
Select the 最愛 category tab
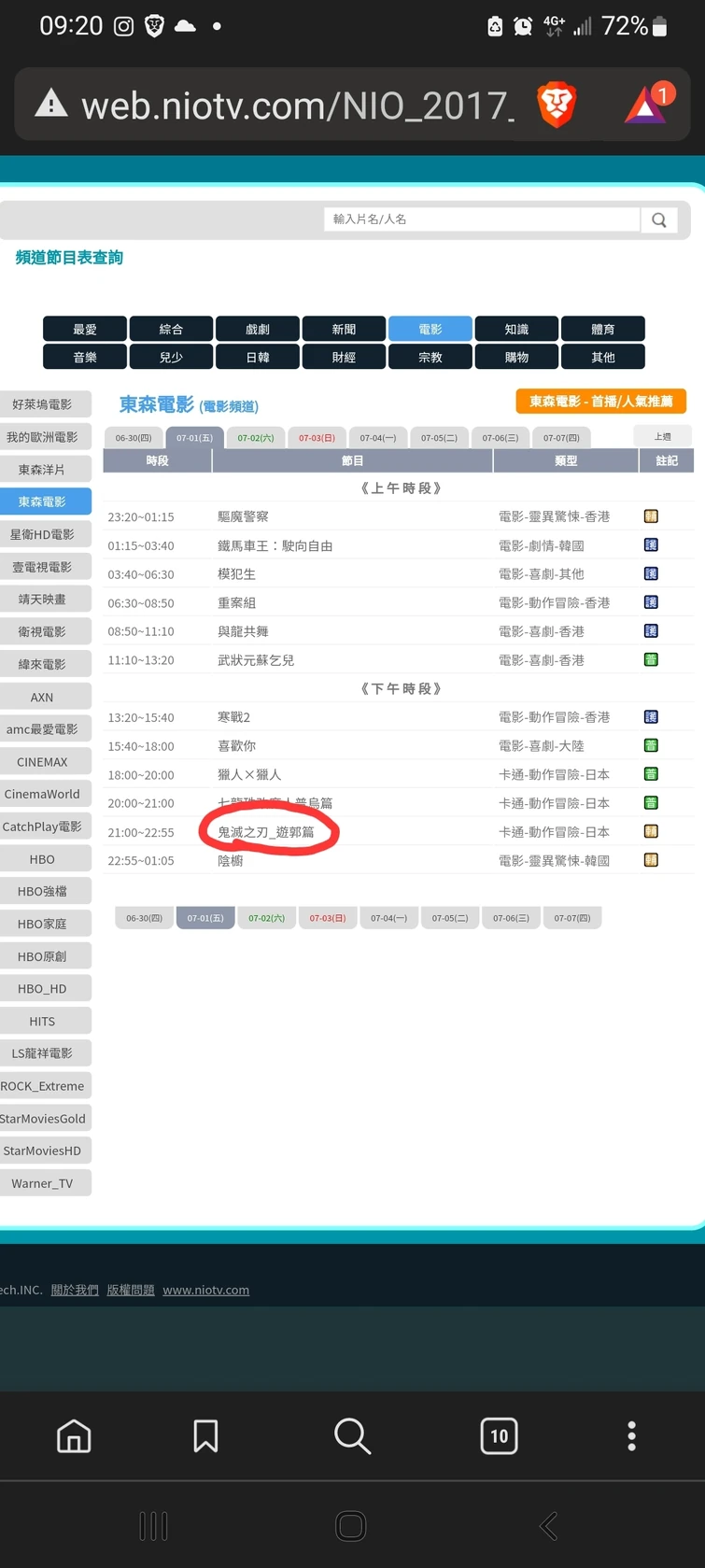point(85,329)
